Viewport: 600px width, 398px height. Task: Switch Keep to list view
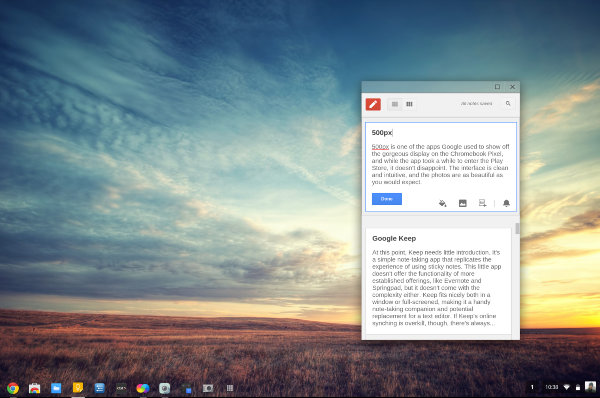395,104
